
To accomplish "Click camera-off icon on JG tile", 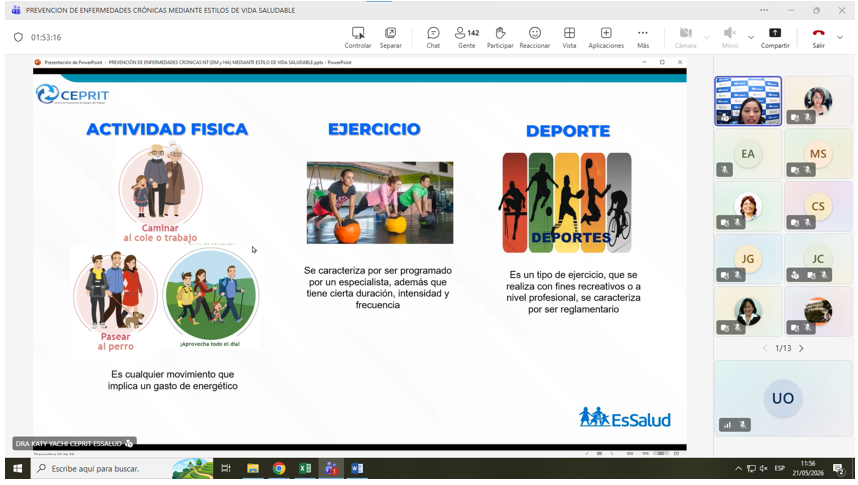I will tap(725, 275).
